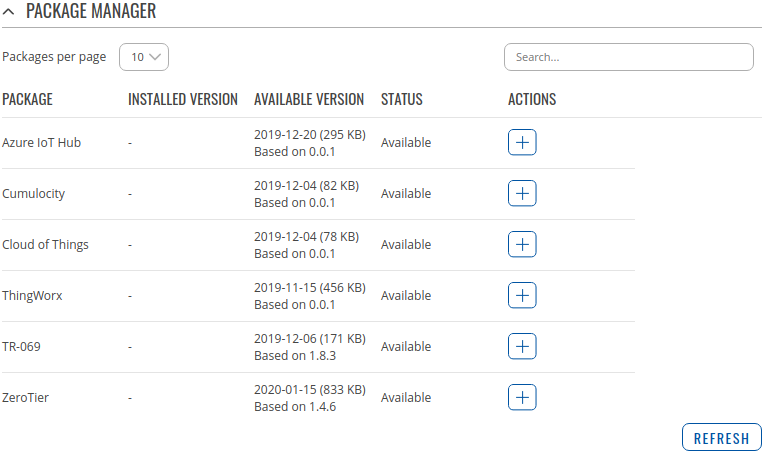The image size is (765, 453).
Task: Click the TR-069 package name
Action: coord(22,347)
